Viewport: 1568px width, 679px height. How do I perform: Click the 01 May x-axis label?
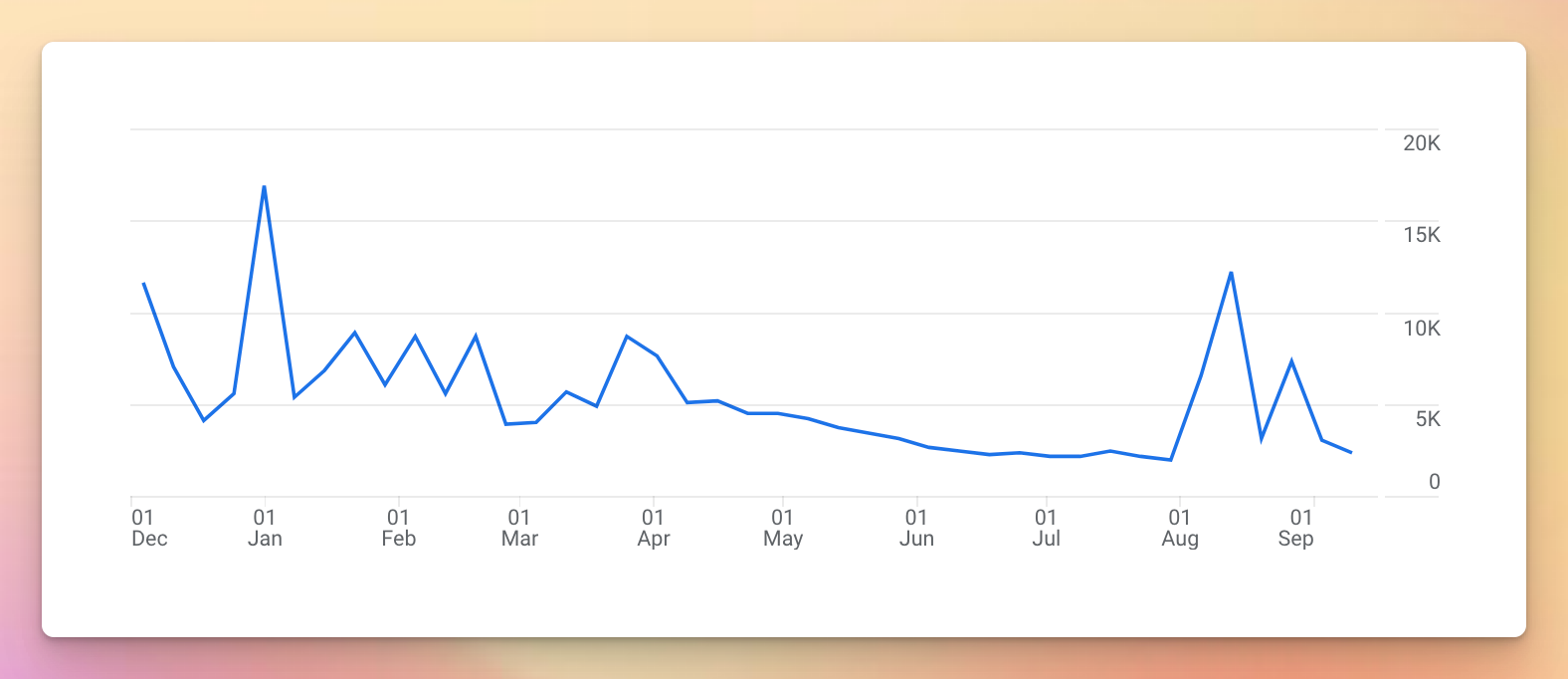783,528
